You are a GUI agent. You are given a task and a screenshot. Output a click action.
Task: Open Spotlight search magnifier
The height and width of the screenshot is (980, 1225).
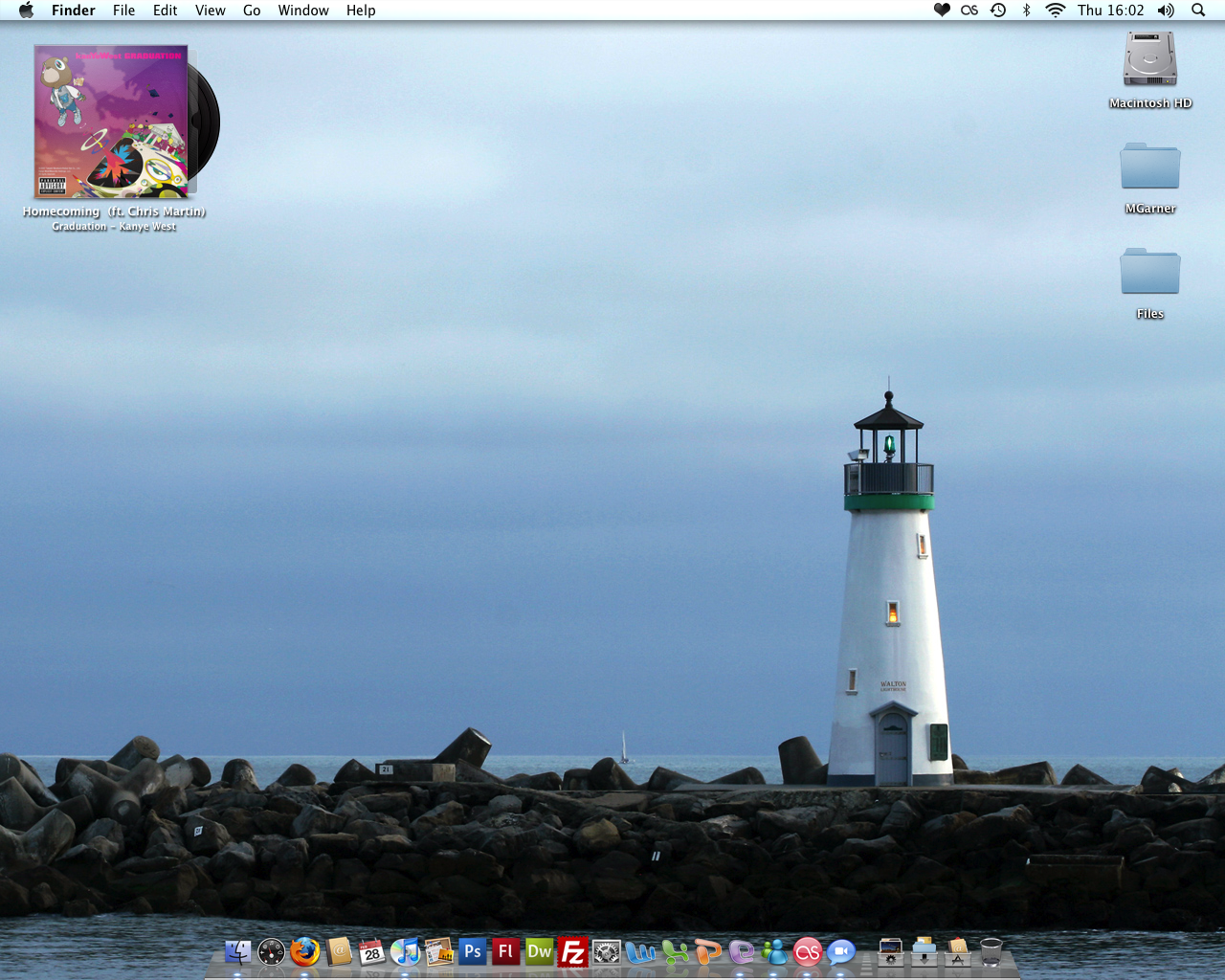[1198, 11]
